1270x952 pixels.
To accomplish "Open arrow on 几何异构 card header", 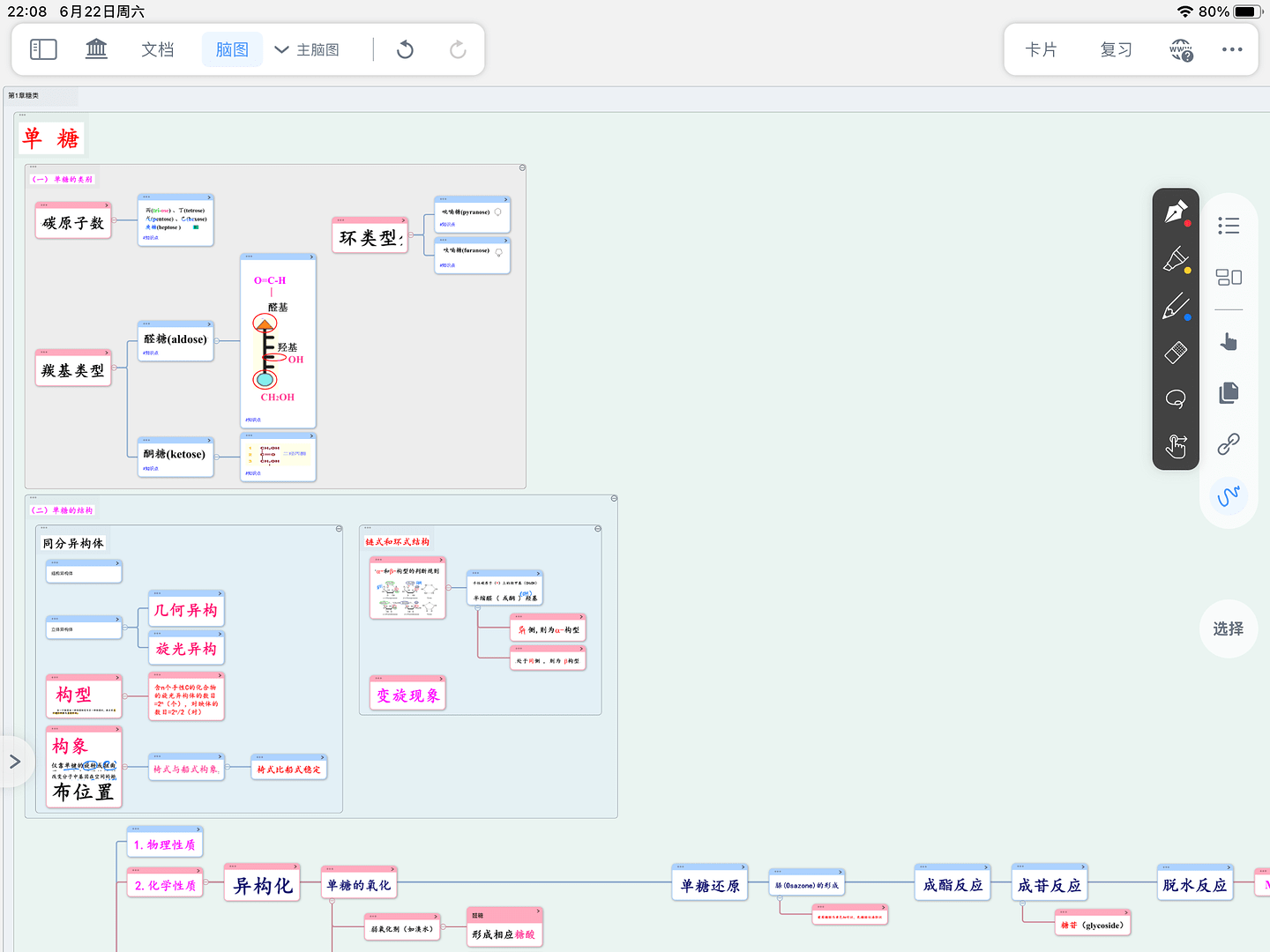I will (x=220, y=593).
